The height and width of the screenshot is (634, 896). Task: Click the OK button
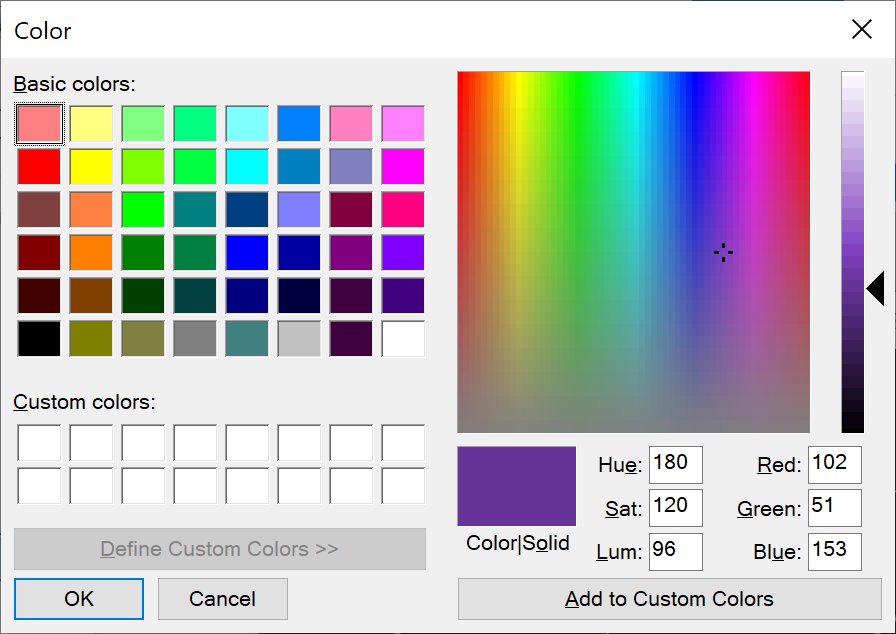click(x=79, y=599)
